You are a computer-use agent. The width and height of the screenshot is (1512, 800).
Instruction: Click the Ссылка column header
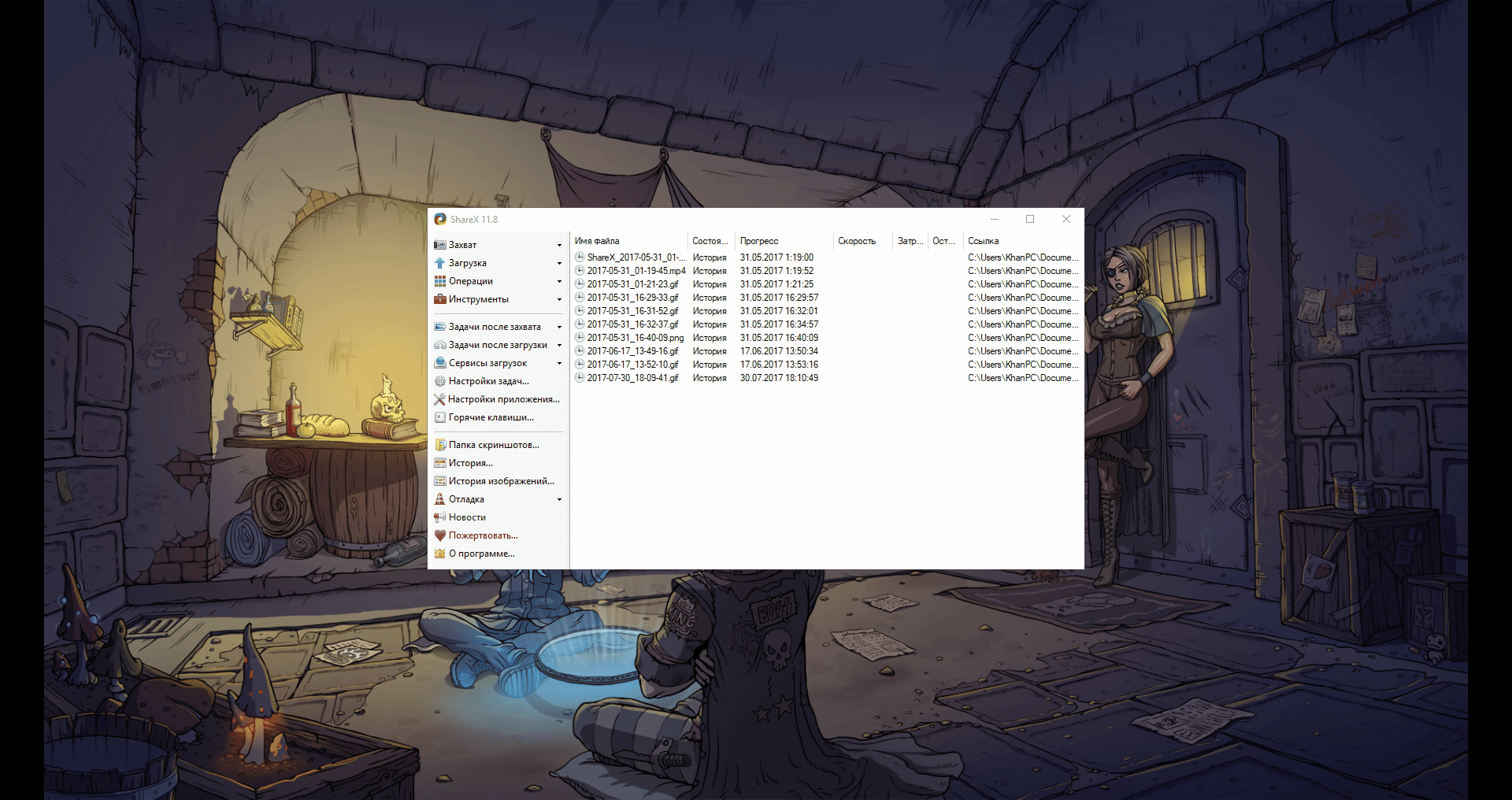pos(1023,241)
